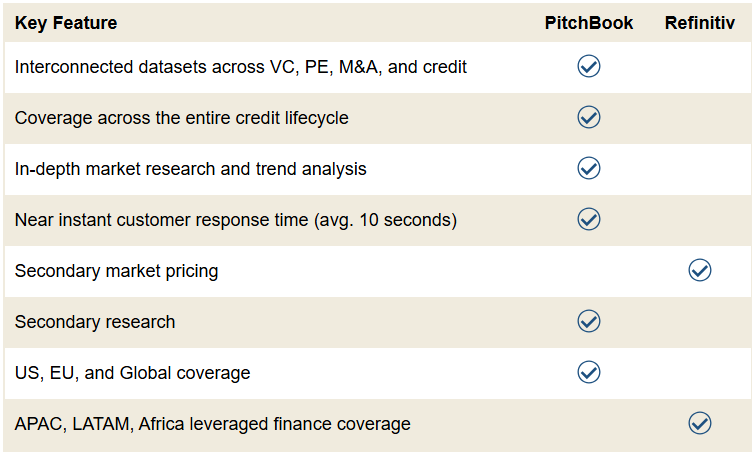Screen dimensions: 754x453
Task: Click the PitchBook checkmark for interconnected datasets
Action: (x=589, y=66)
